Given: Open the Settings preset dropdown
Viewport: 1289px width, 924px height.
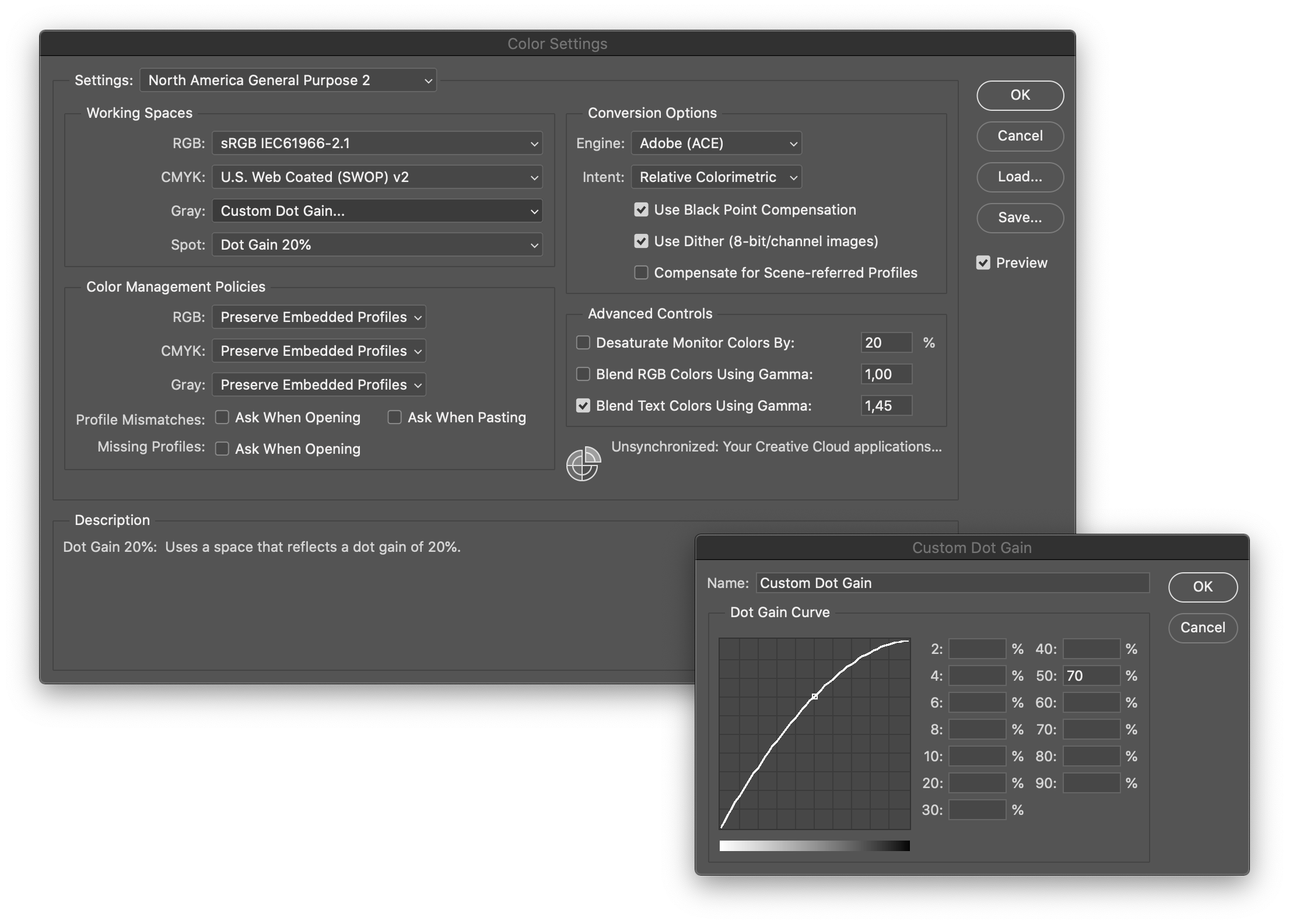Looking at the screenshot, I should pos(288,80).
